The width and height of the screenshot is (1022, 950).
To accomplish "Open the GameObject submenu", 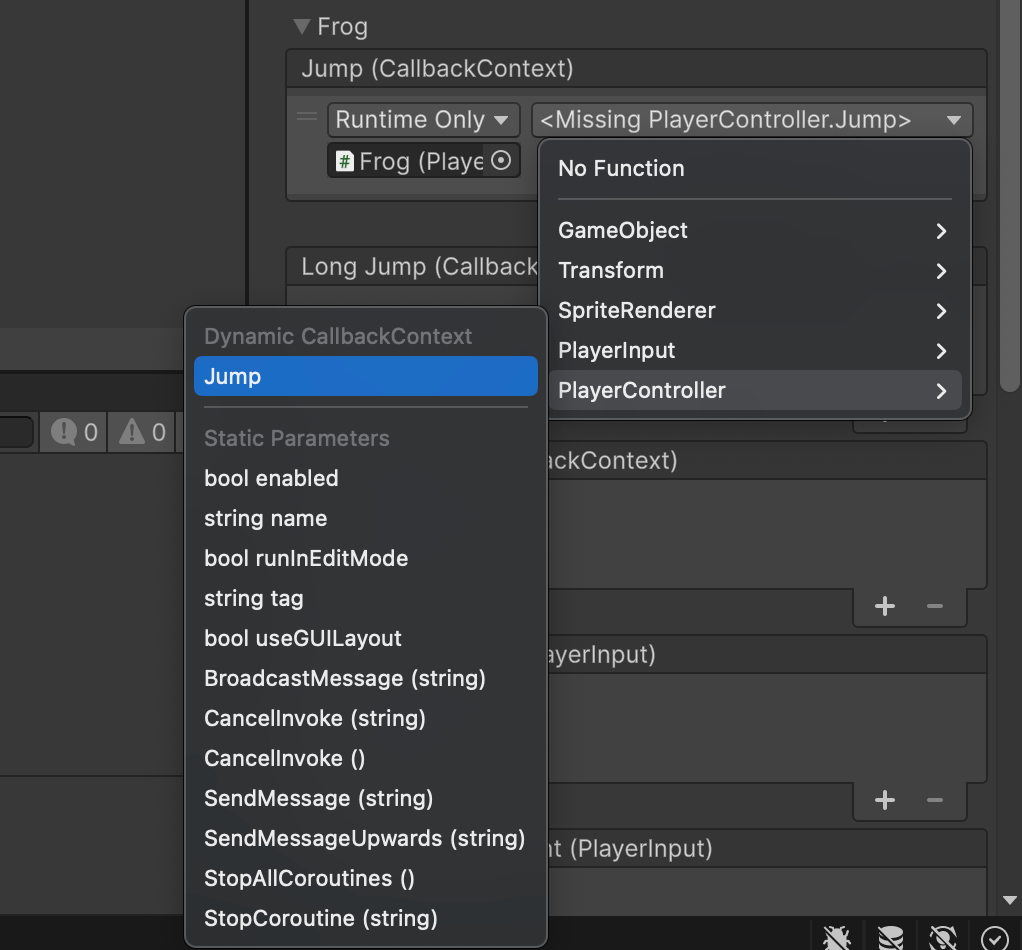I will (x=755, y=231).
